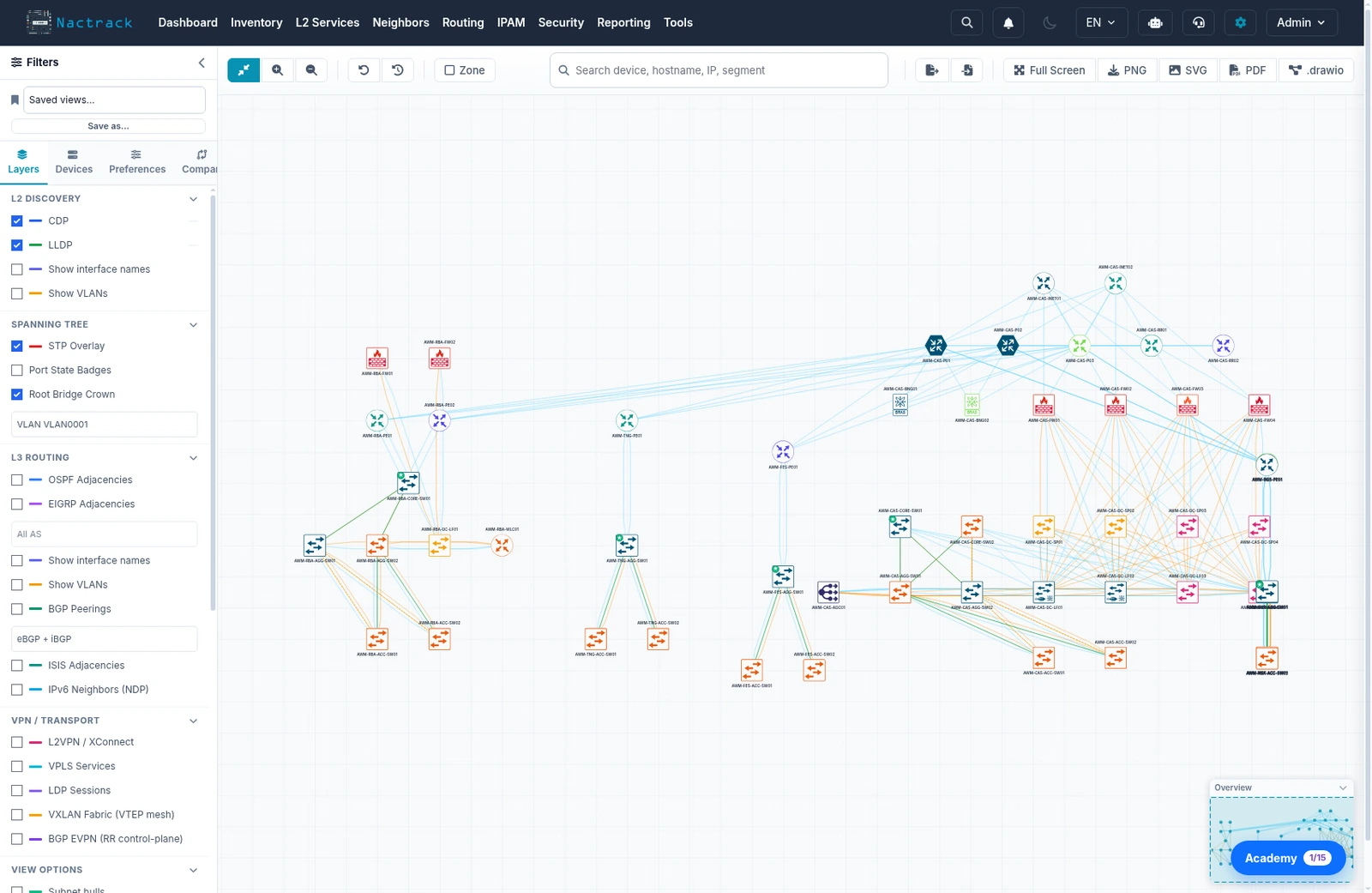Open the EN language dropdown
The height and width of the screenshot is (893, 1372).
point(1101,22)
